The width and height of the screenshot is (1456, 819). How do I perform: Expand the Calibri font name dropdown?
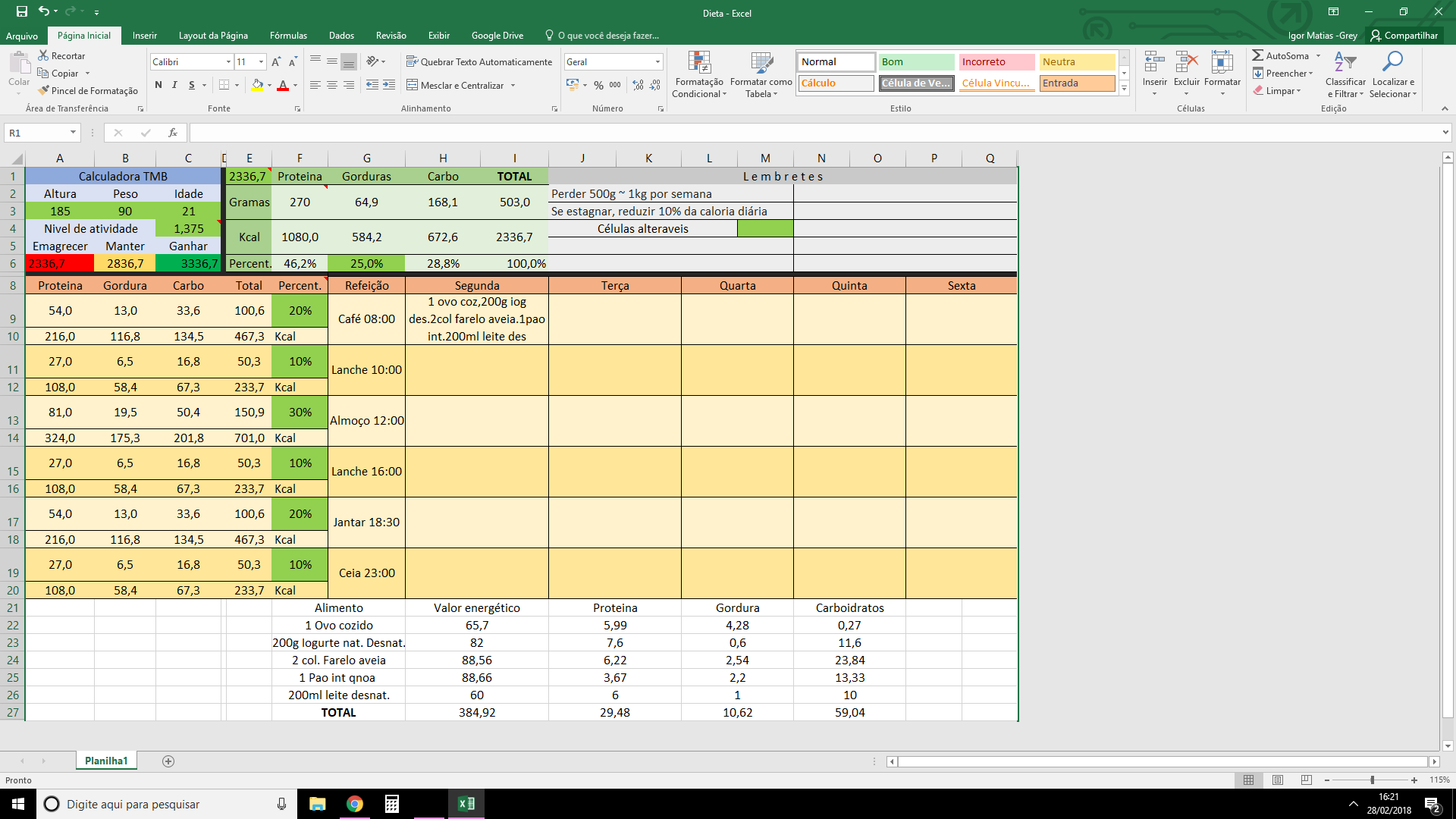pos(228,61)
